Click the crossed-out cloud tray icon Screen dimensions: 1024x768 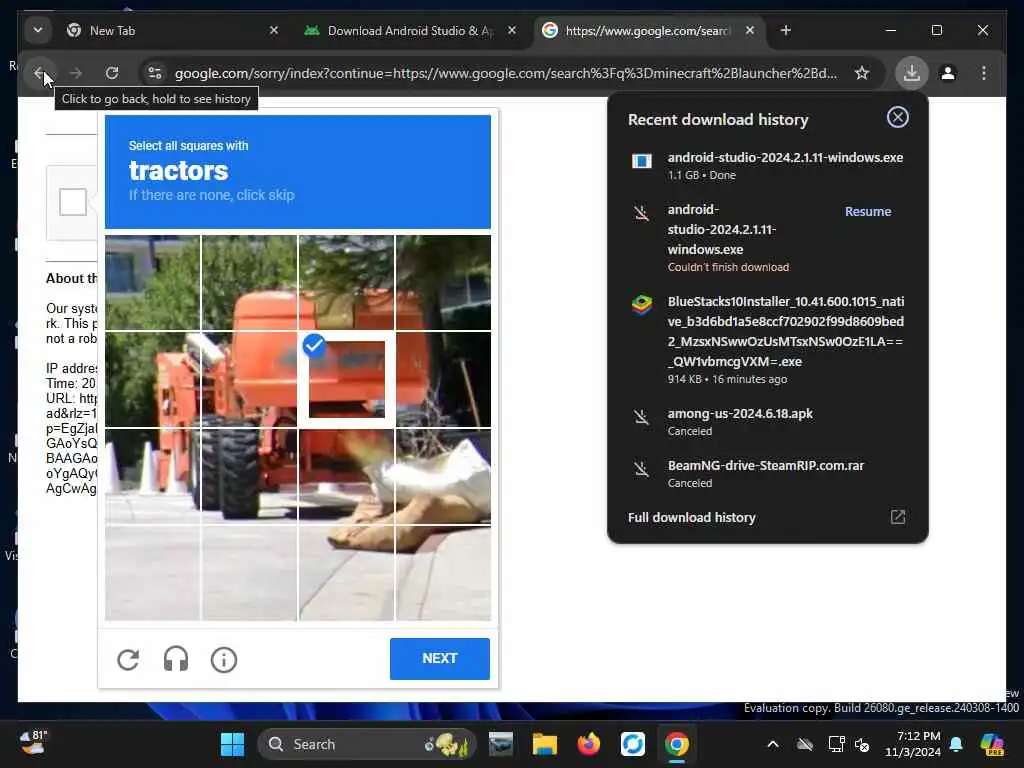pyautogui.click(x=805, y=744)
